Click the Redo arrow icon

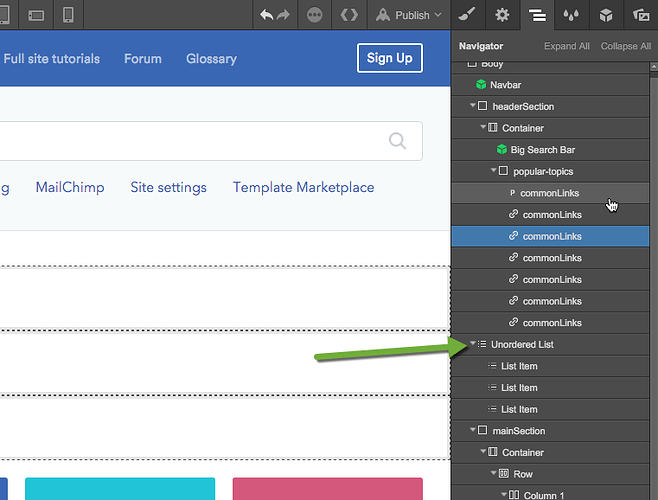(x=284, y=15)
